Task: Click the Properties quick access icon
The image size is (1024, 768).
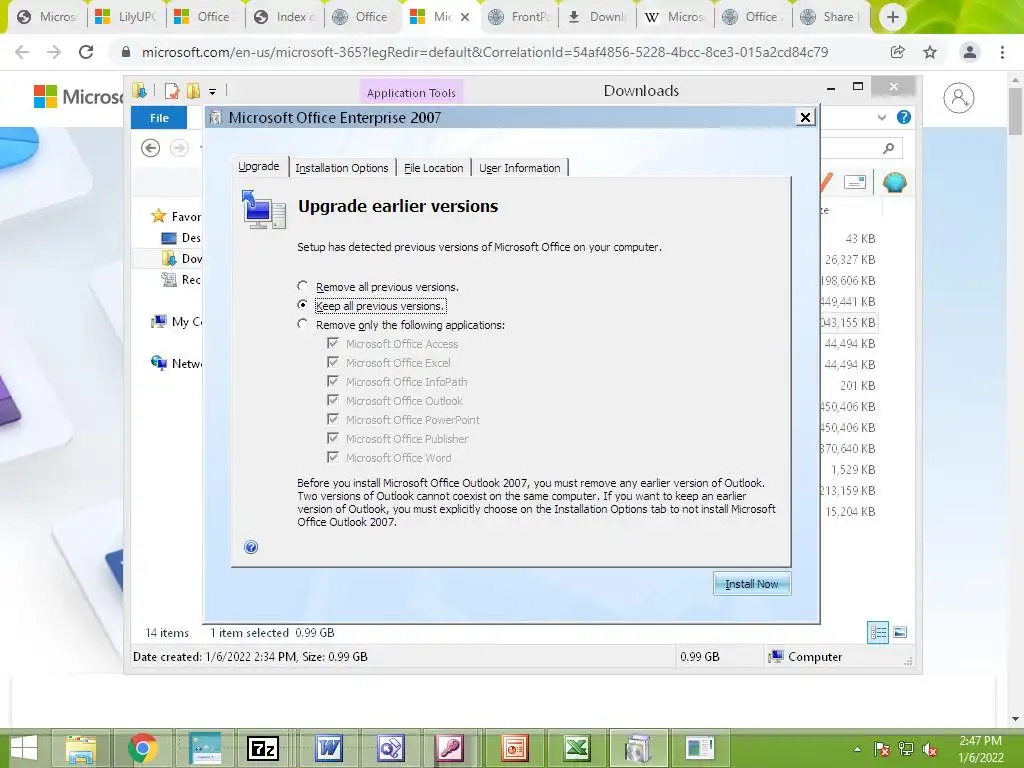Action: 172,91
